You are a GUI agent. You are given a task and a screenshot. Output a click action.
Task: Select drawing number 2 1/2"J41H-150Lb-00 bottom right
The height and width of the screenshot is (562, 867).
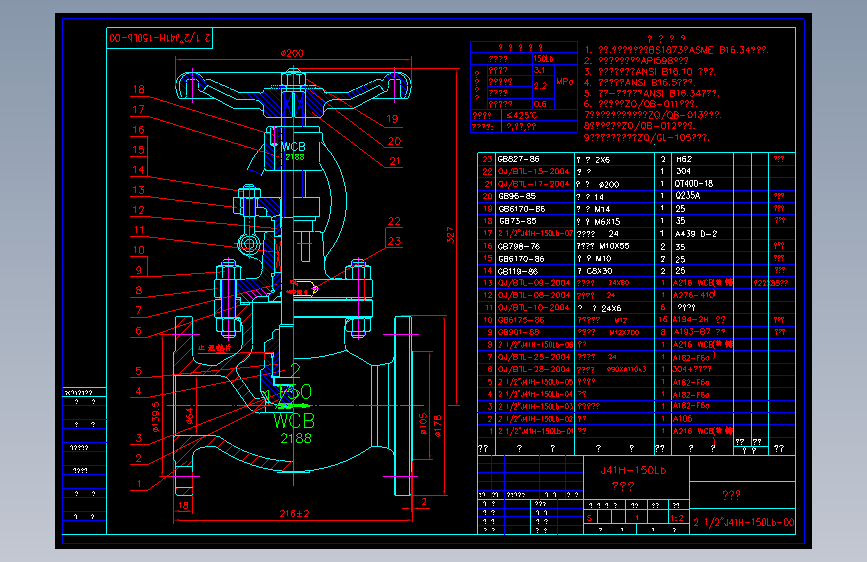tap(744, 523)
